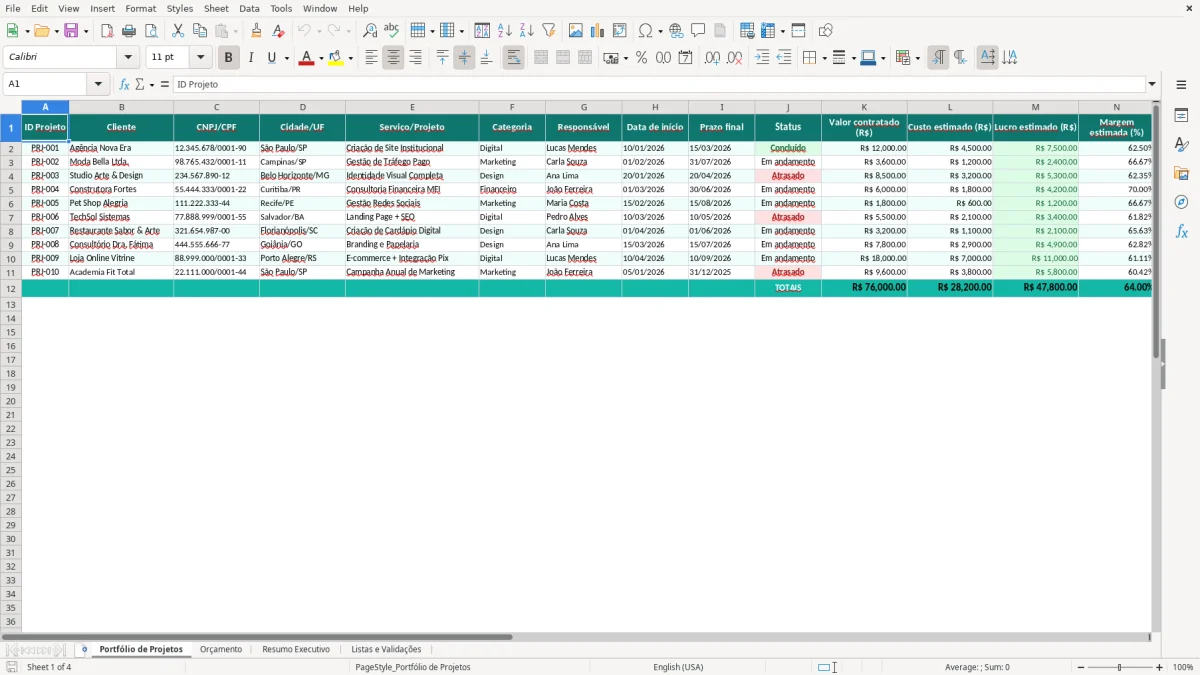Click the Define Print Area icon
This screenshot has width=1200, height=675.
point(747,31)
